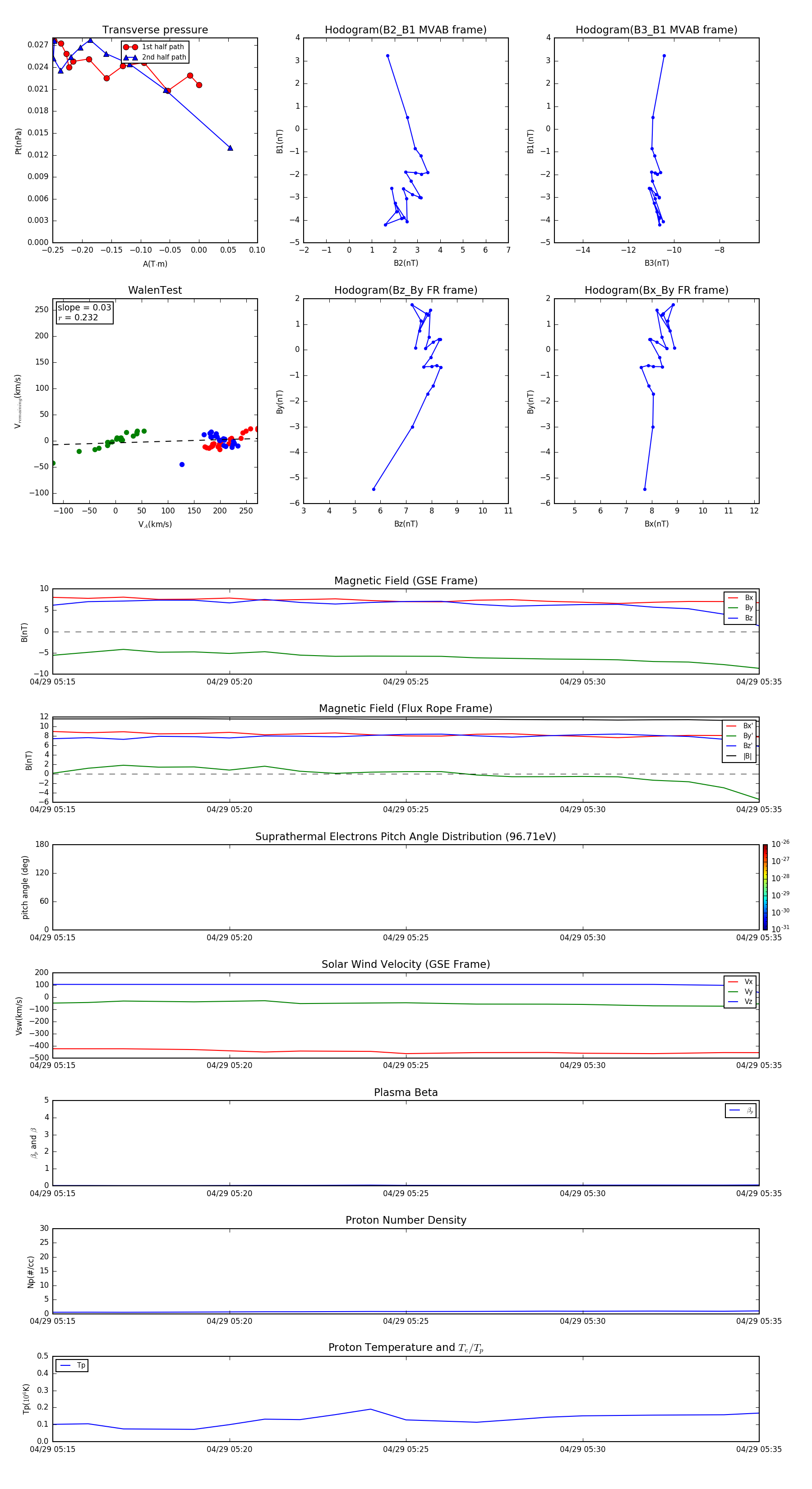812x1489 pixels.
Task: Click the '10^-26' colorbar label
Action: point(780,844)
